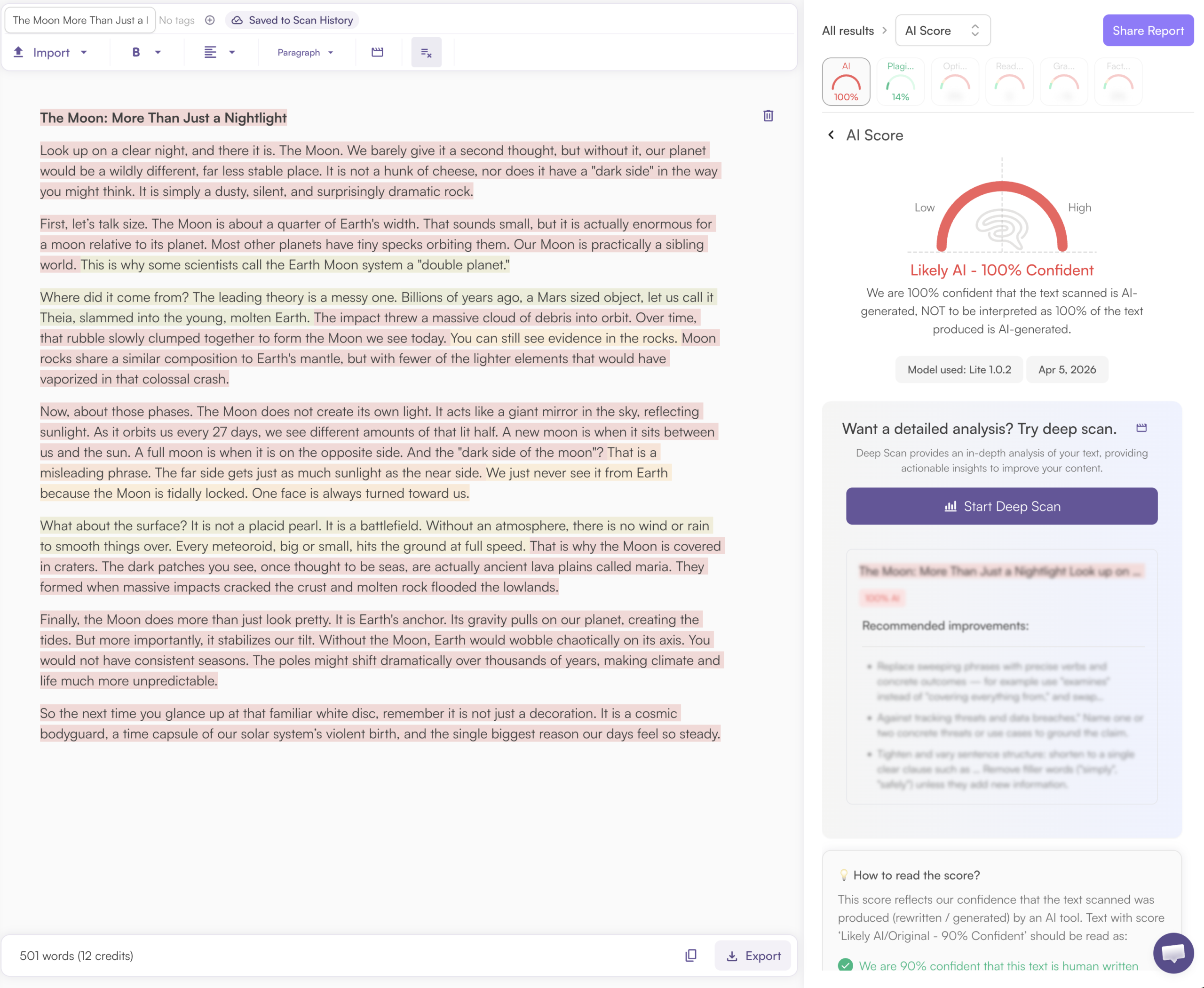This screenshot has height=988, width=1204.
Task: Select the AI 100% score tab
Action: [846, 81]
